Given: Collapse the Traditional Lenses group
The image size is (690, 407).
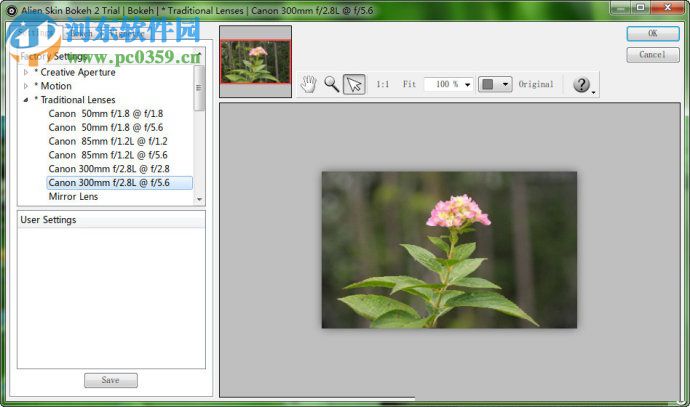Looking at the screenshot, I should [x=26, y=100].
